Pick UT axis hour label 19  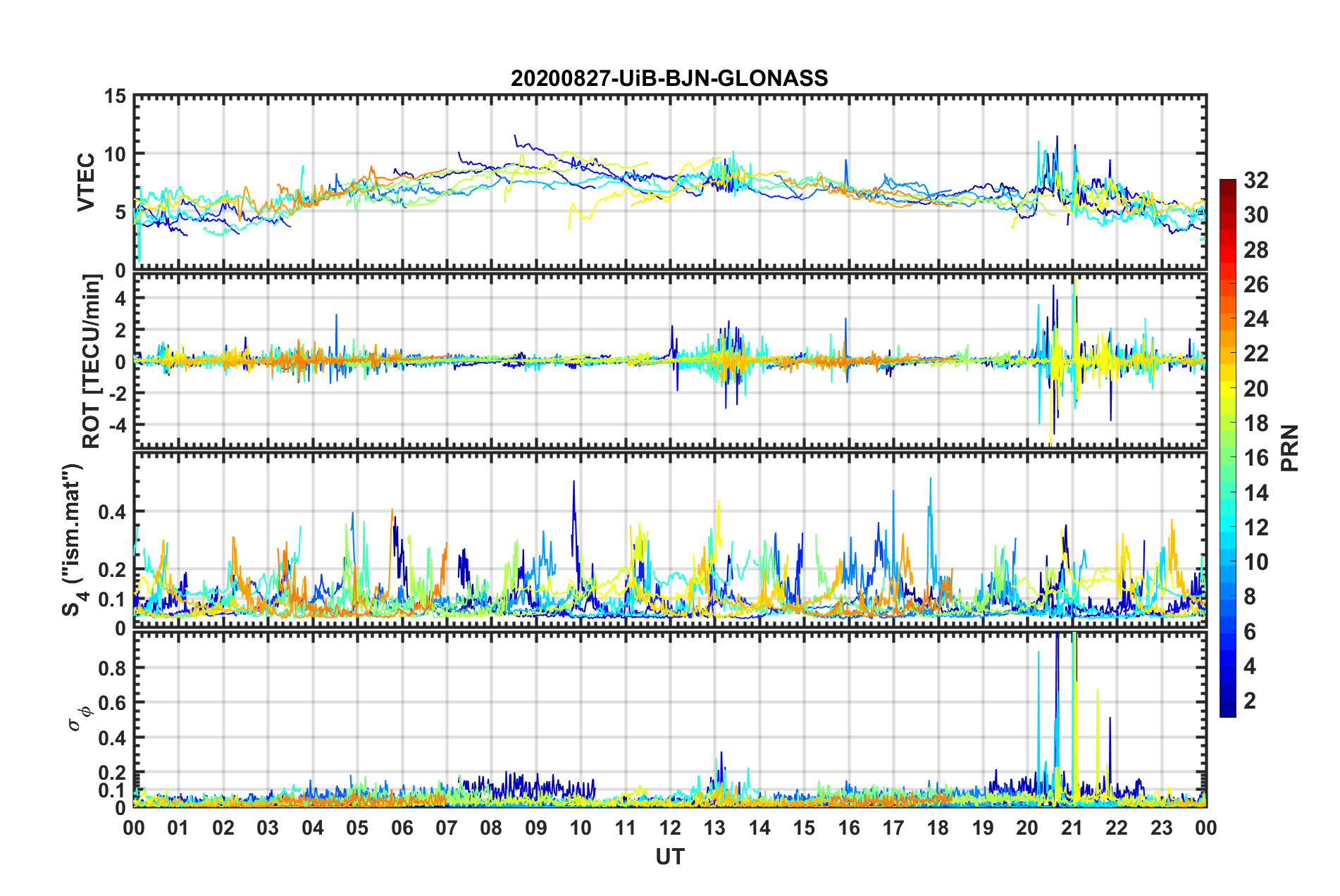pyautogui.click(x=983, y=828)
